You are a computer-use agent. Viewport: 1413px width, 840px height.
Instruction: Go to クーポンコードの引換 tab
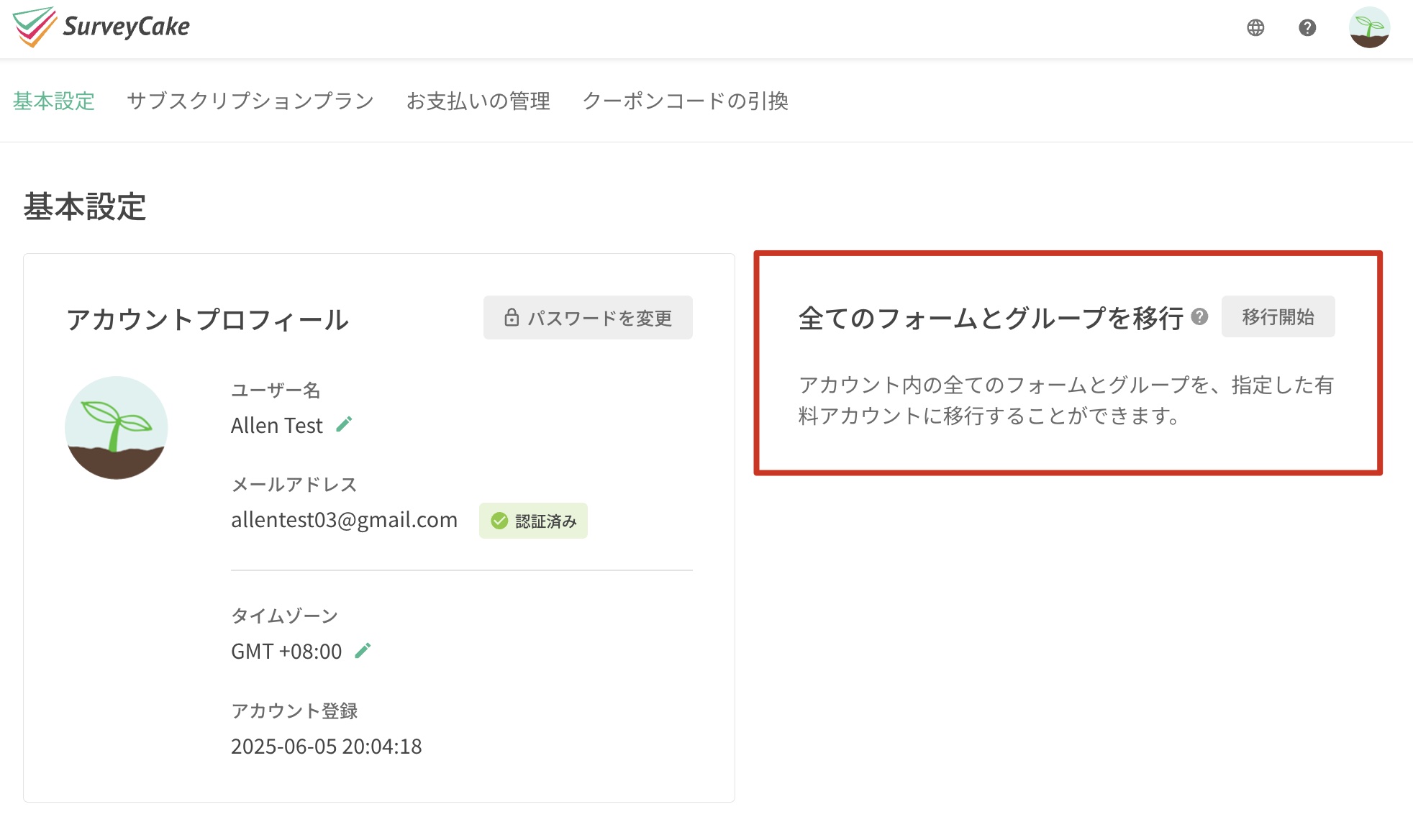[x=686, y=101]
